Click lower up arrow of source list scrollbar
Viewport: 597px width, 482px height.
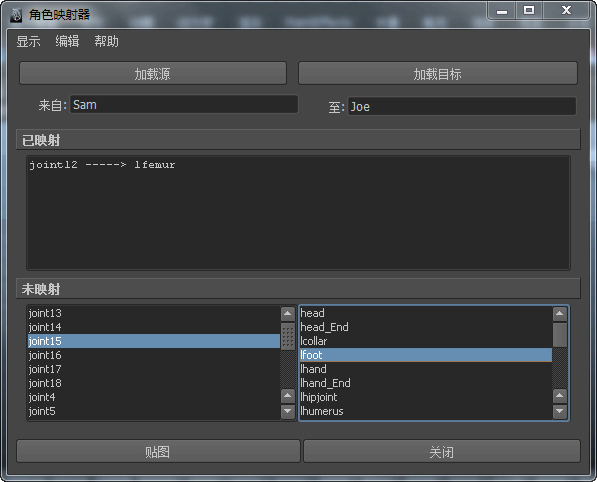[287, 396]
